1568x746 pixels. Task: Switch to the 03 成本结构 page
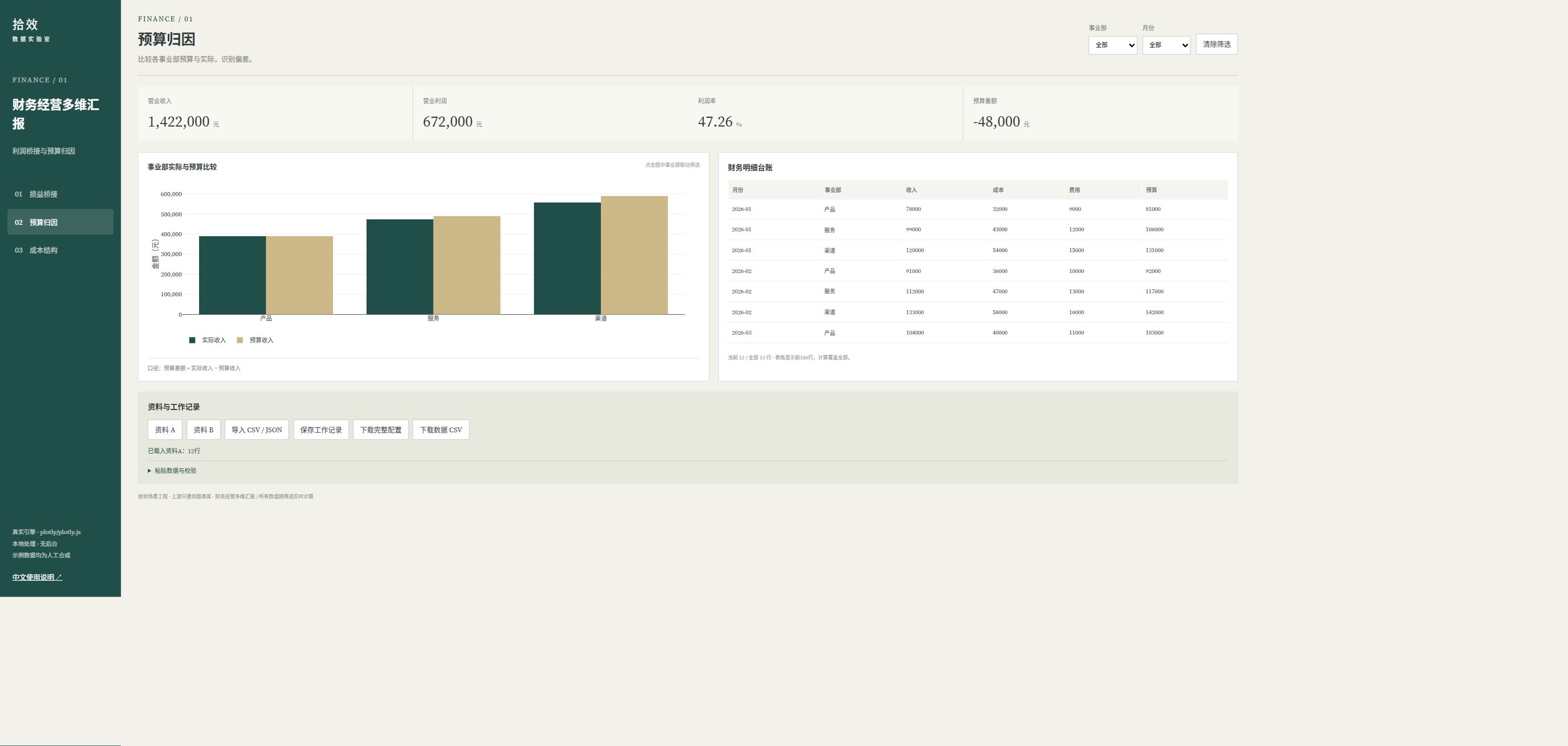(x=60, y=250)
